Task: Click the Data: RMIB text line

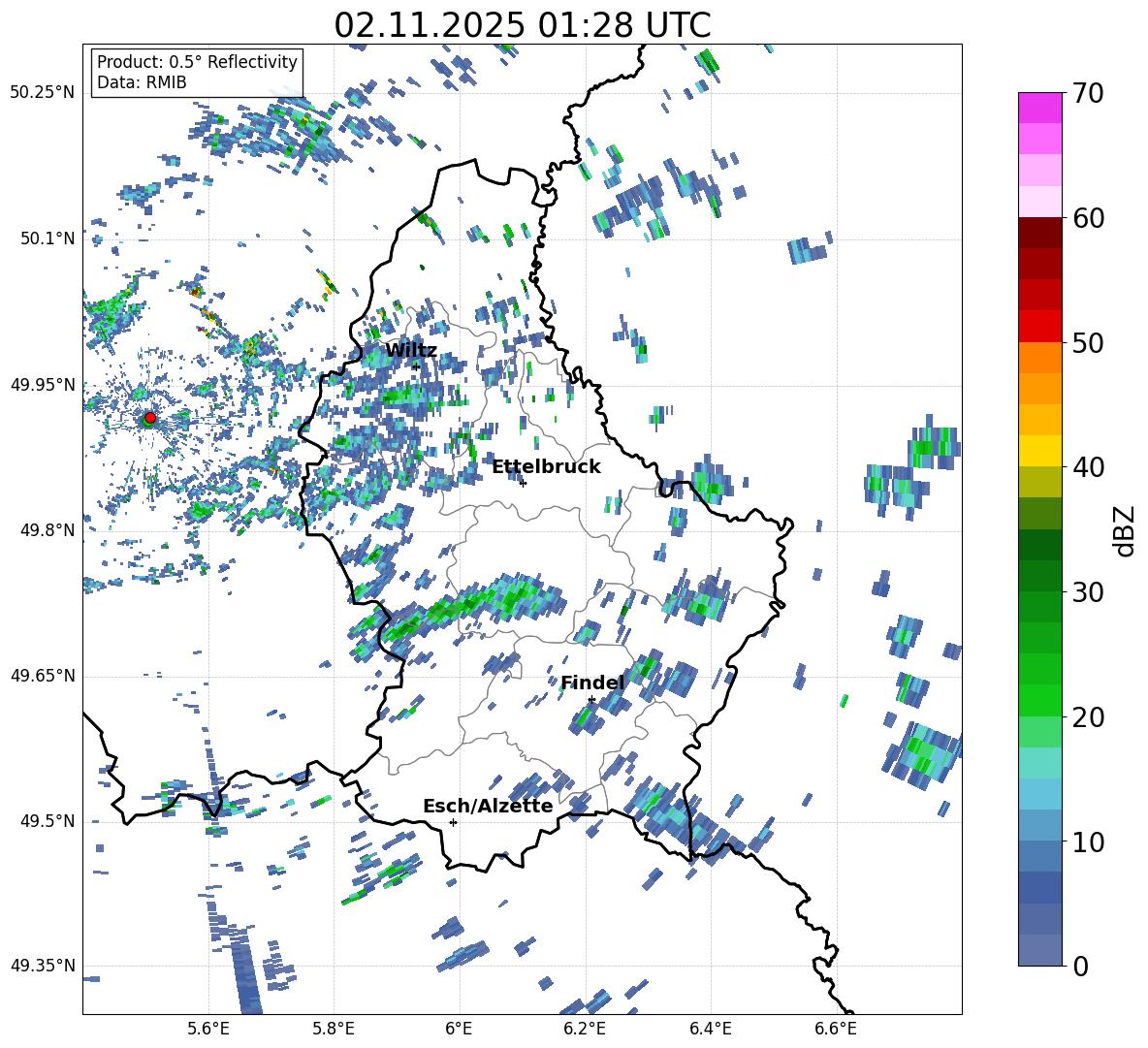Action: tap(142, 82)
